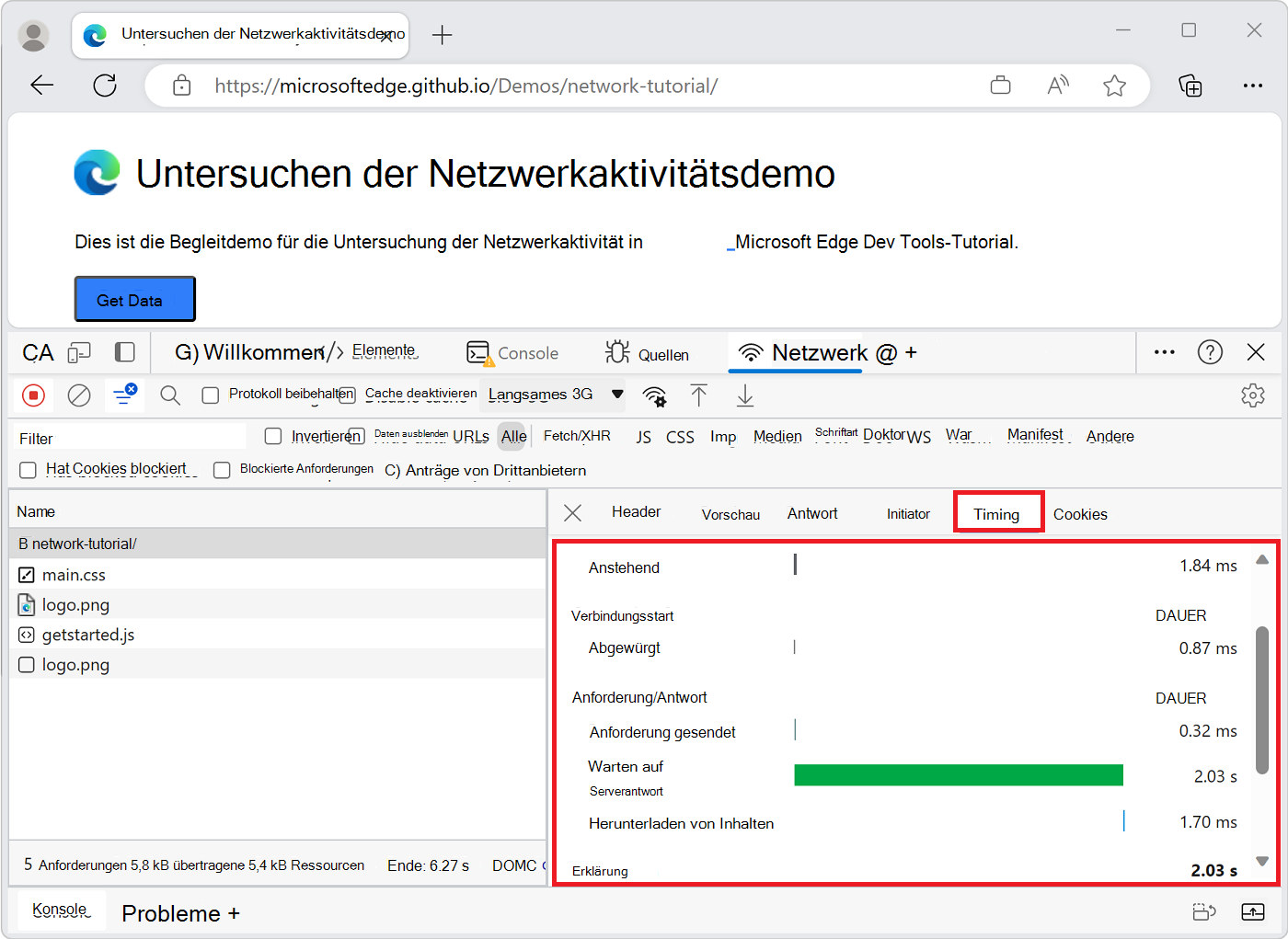
Task: Open the Vorschau tab
Action: pyautogui.click(x=730, y=514)
